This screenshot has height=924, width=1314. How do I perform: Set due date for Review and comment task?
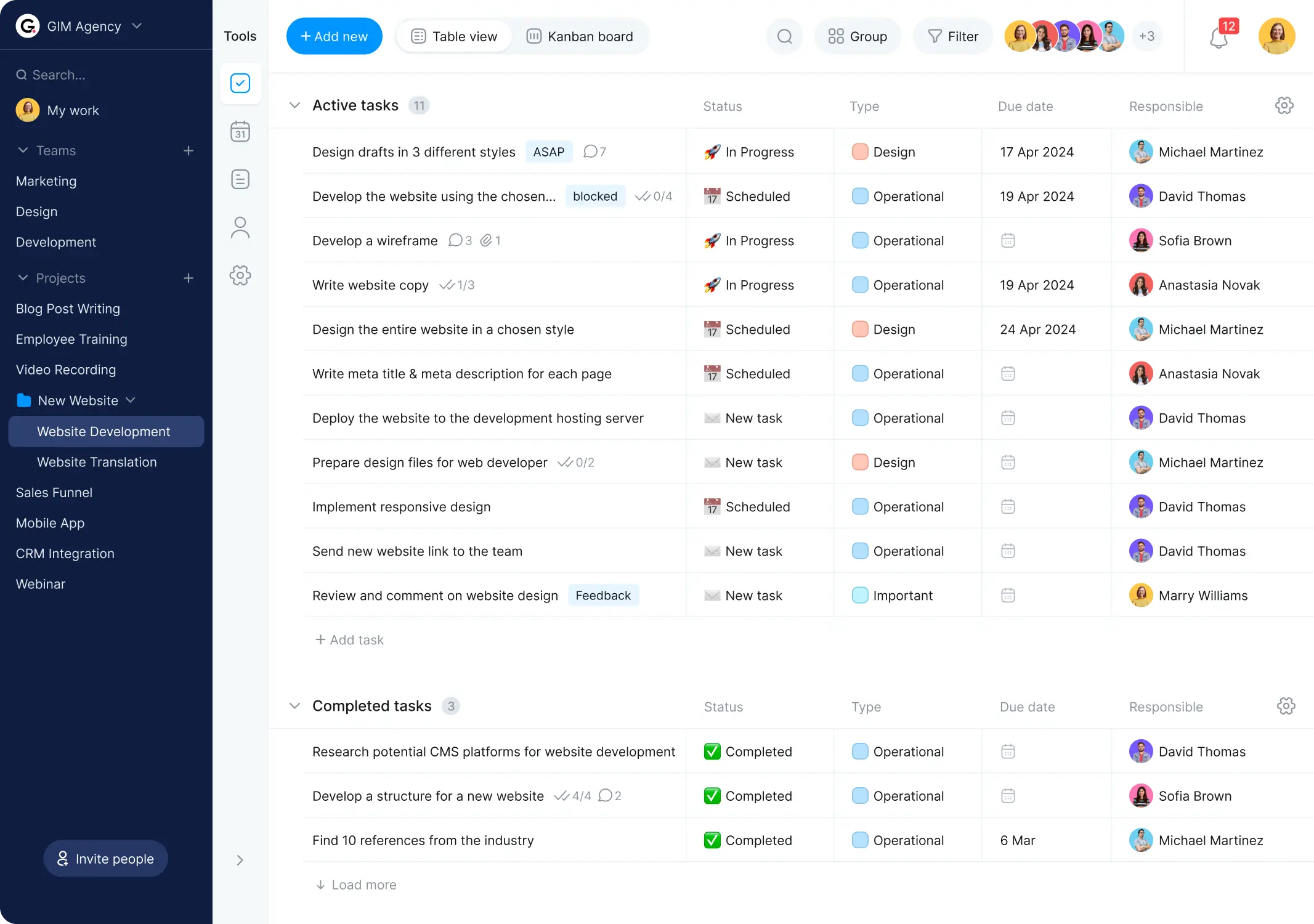[x=1008, y=595]
